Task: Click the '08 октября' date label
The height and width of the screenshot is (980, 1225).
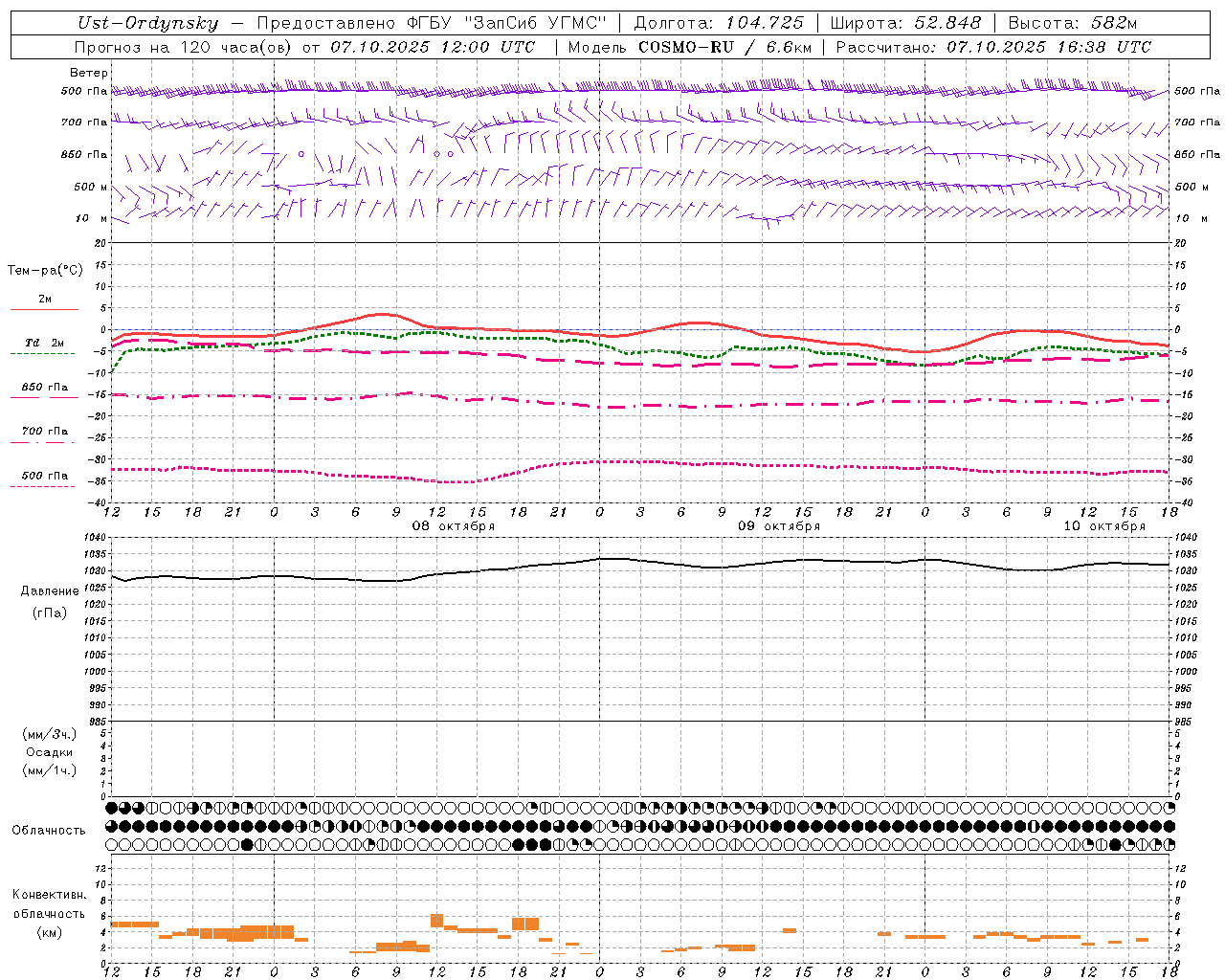Action: (x=454, y=526)
